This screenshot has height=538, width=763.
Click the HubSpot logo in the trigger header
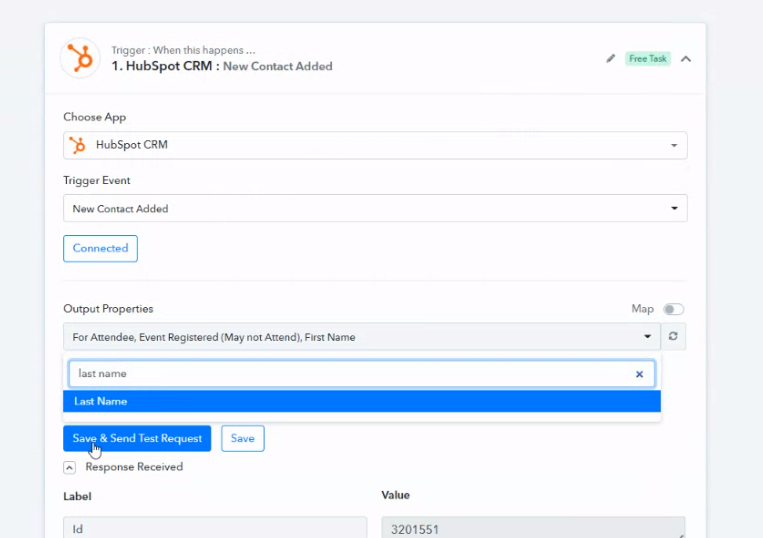(x=80, y=58)
